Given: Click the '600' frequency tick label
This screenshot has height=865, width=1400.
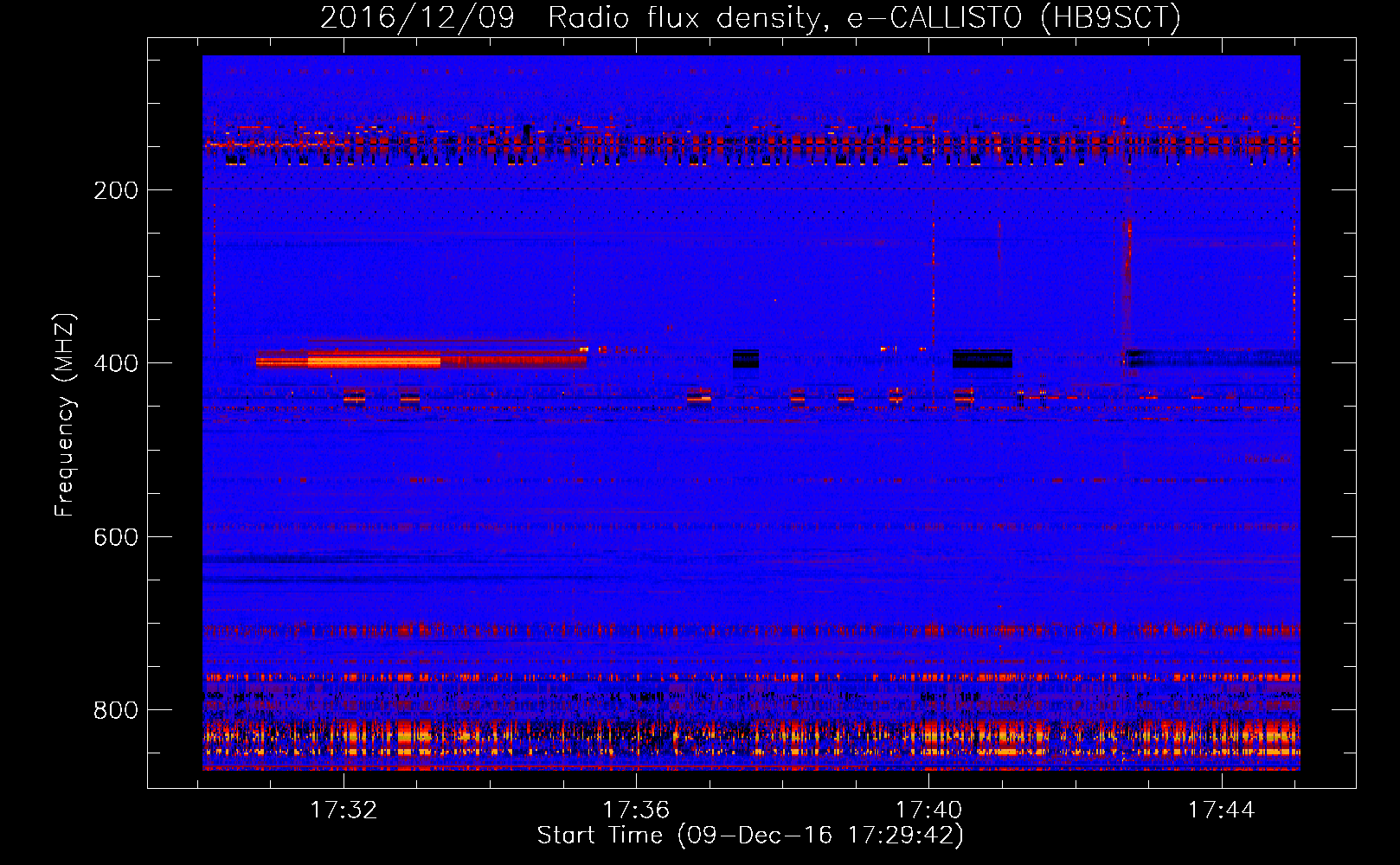Looking at the screenshot, I should 116,537.
